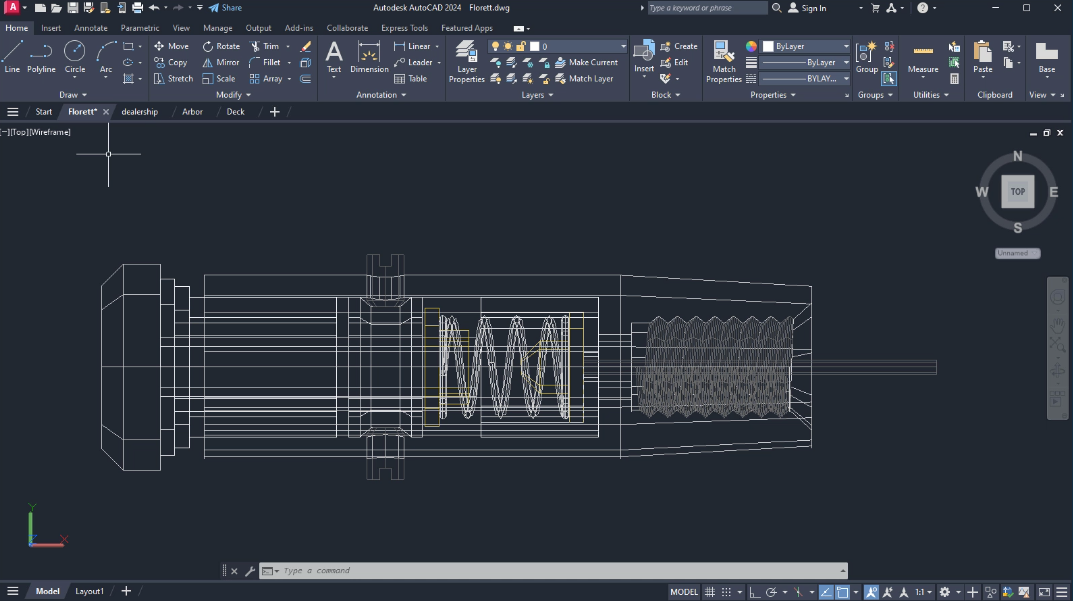Toggle ortho mode in status bar
The image size is (1073, 601).
click(754, 592)
